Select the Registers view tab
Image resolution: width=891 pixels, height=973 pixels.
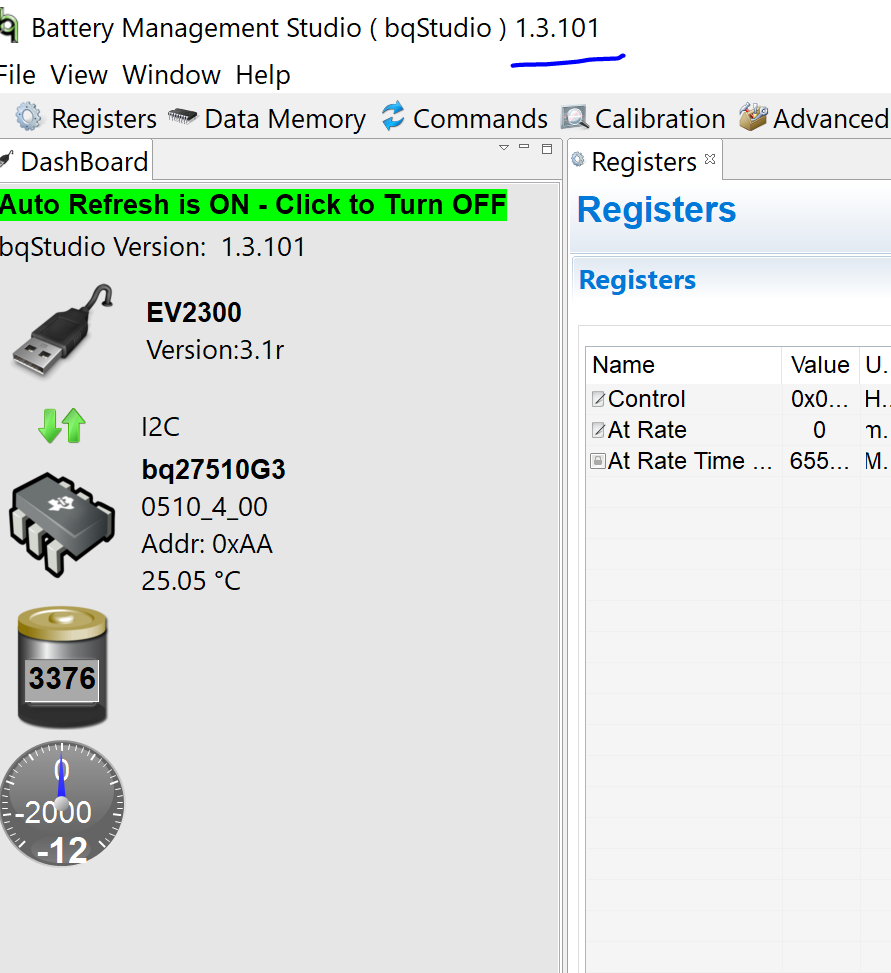coord(644,161)
